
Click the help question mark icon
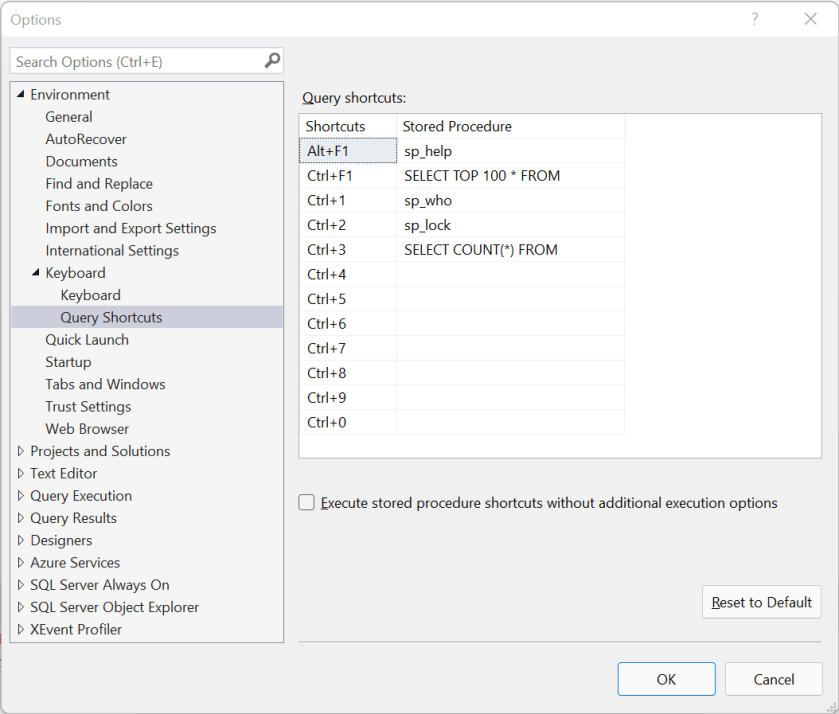tap(754, 19)
